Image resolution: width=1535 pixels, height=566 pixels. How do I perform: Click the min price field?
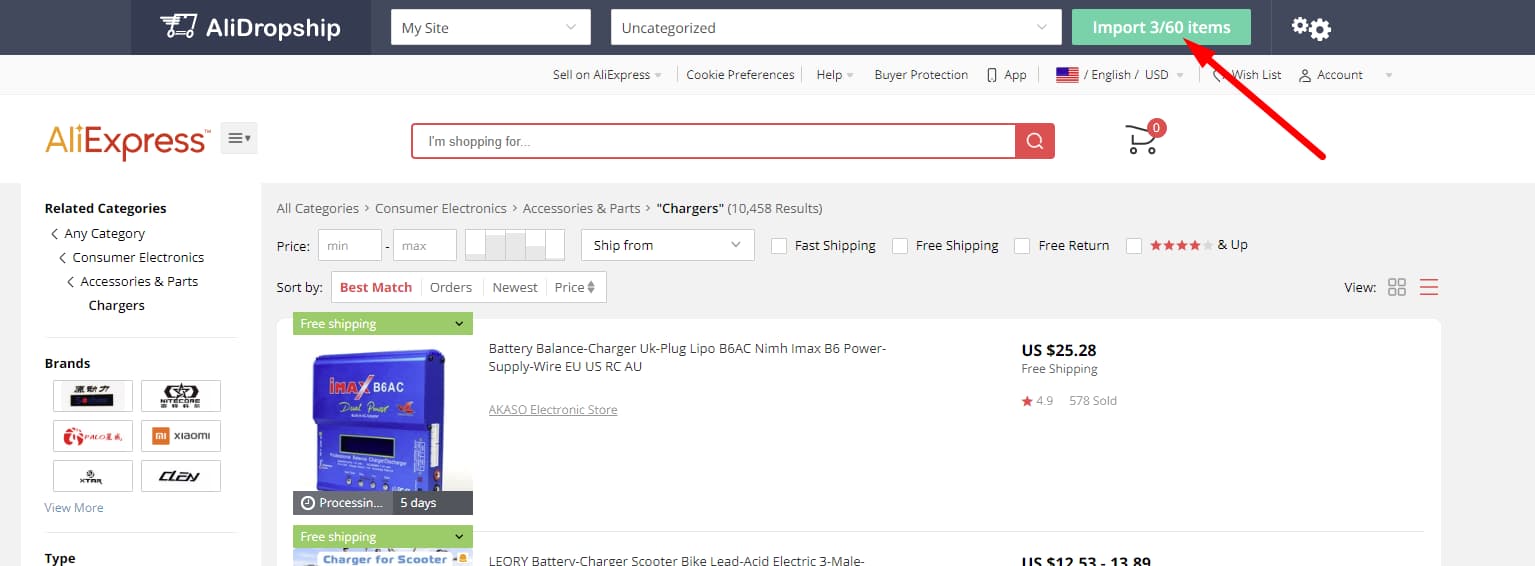coord(350,245)
